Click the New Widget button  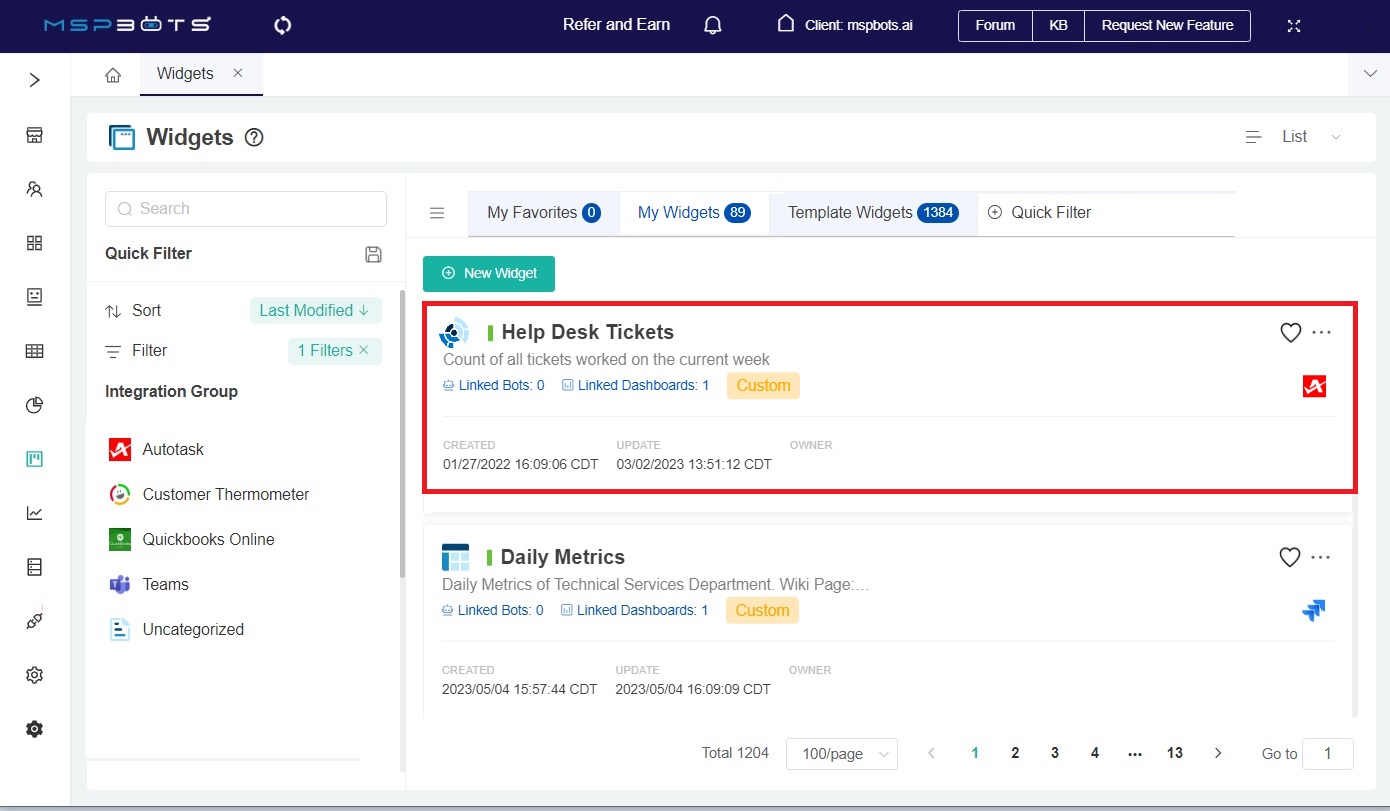(489, 273)
